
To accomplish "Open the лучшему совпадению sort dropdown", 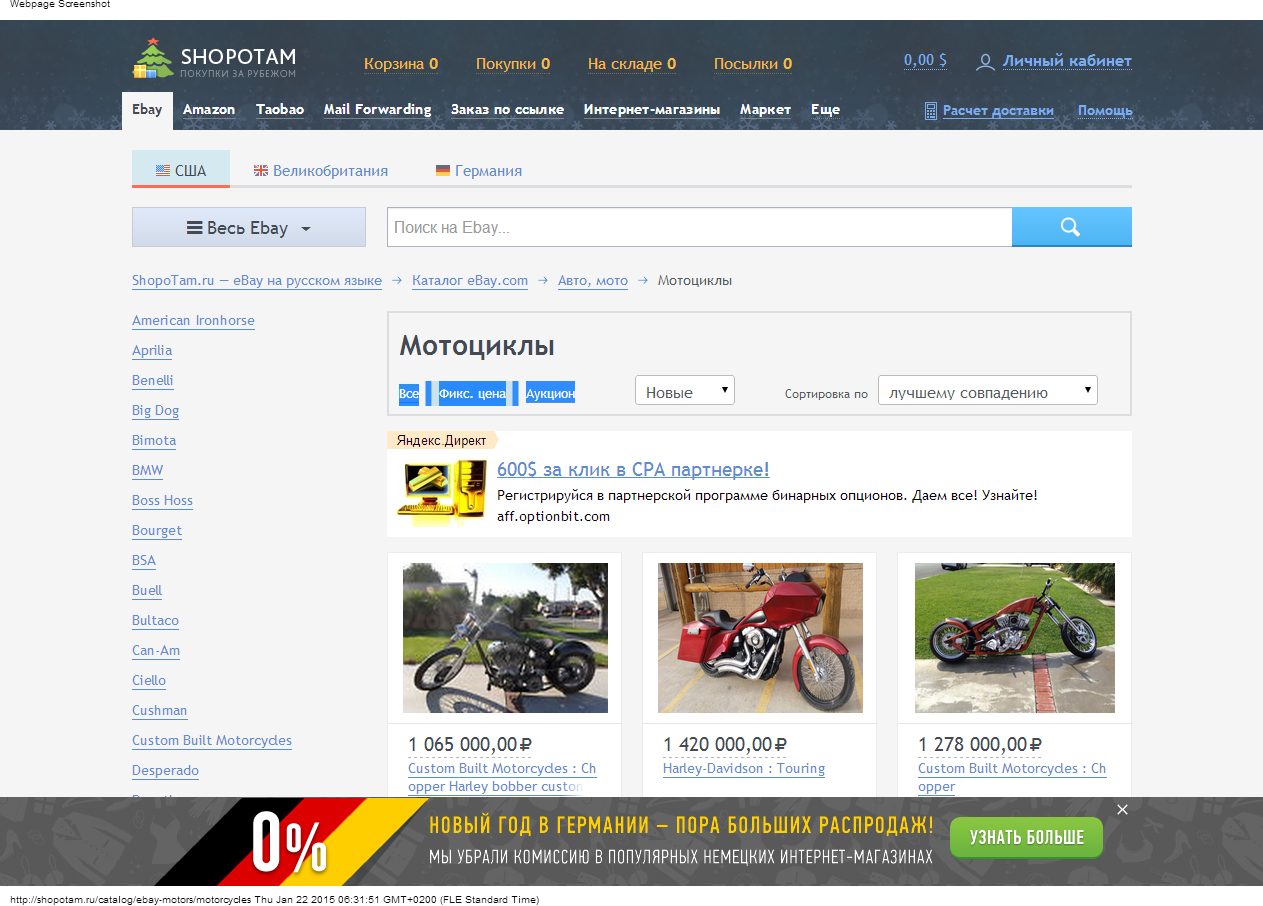I will click(x=988, y=391).
